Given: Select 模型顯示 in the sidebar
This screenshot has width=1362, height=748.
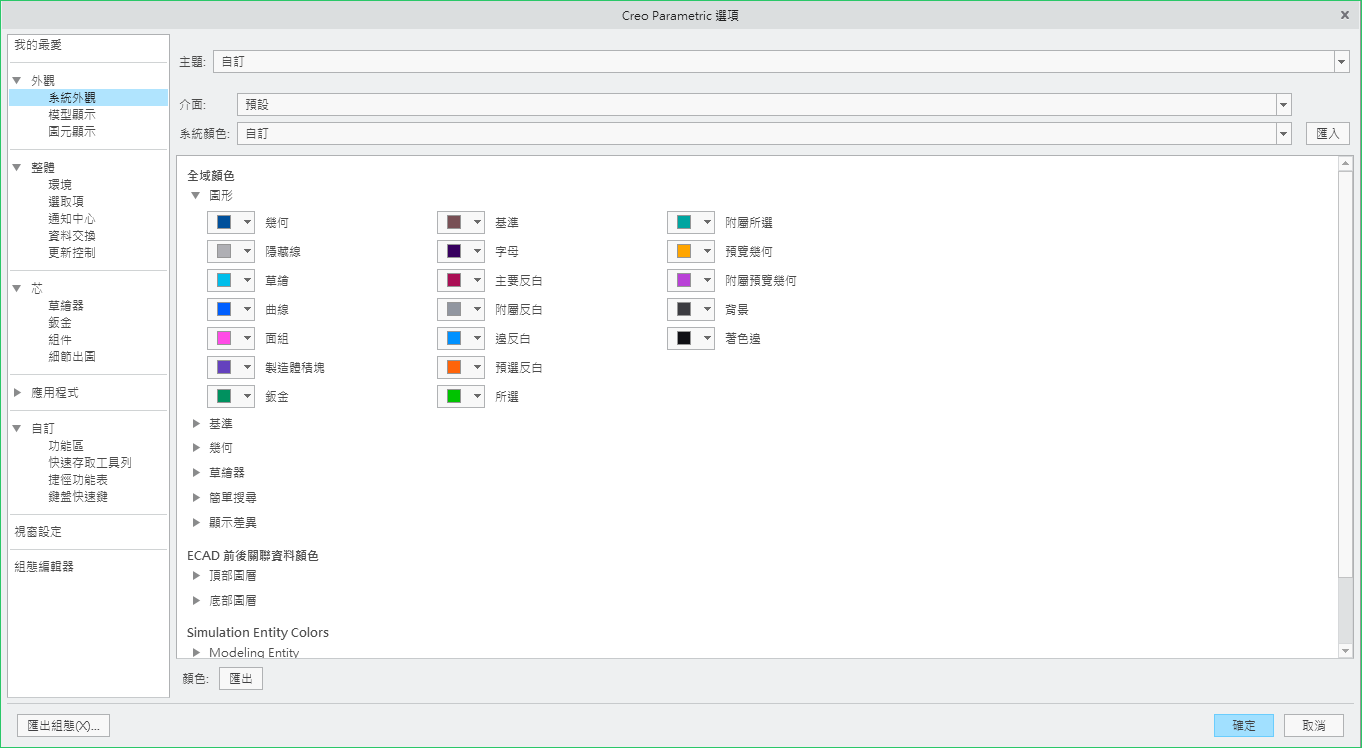Looking at the screenshot, I should 72,115.
